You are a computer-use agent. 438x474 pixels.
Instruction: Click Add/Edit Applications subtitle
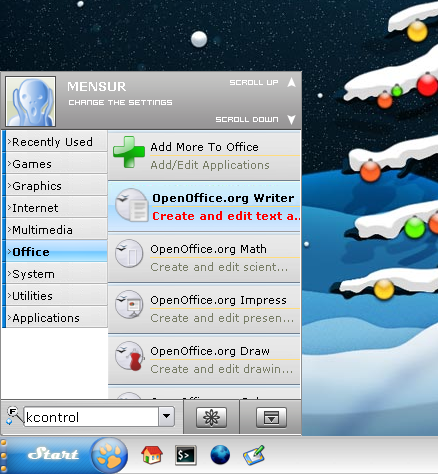[210, 165]
